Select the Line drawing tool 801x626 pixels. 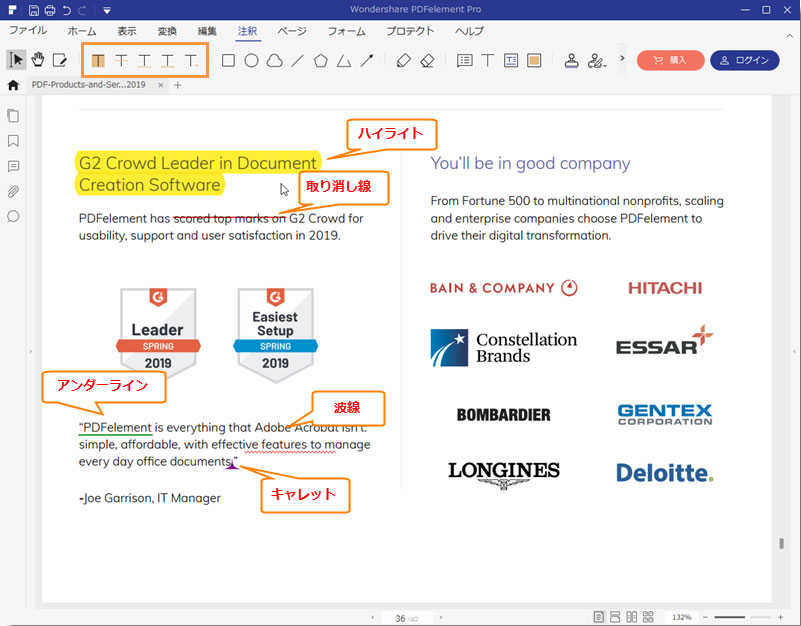click(297, 61)
